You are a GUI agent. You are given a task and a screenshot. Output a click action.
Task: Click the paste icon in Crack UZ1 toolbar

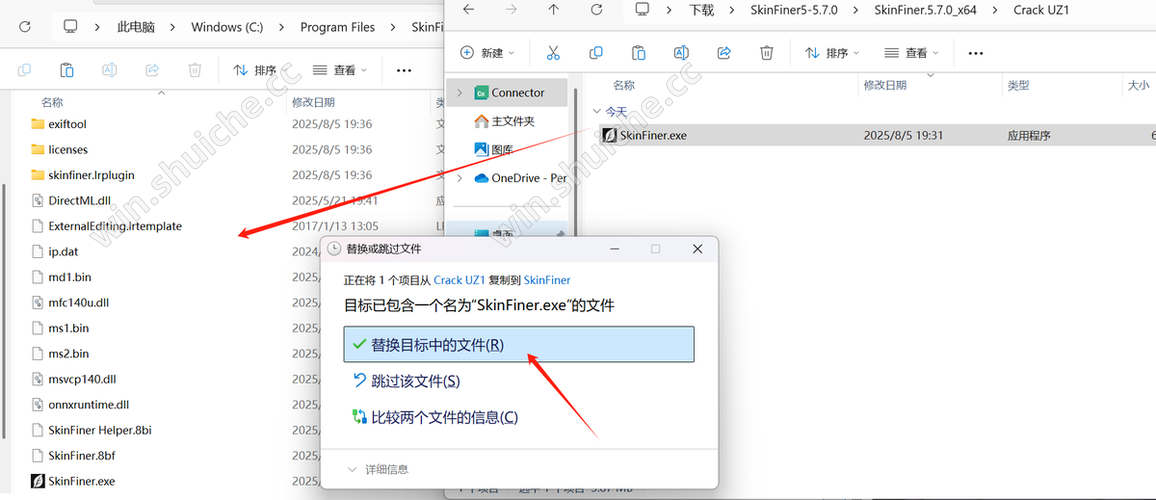tap(638, 53)
